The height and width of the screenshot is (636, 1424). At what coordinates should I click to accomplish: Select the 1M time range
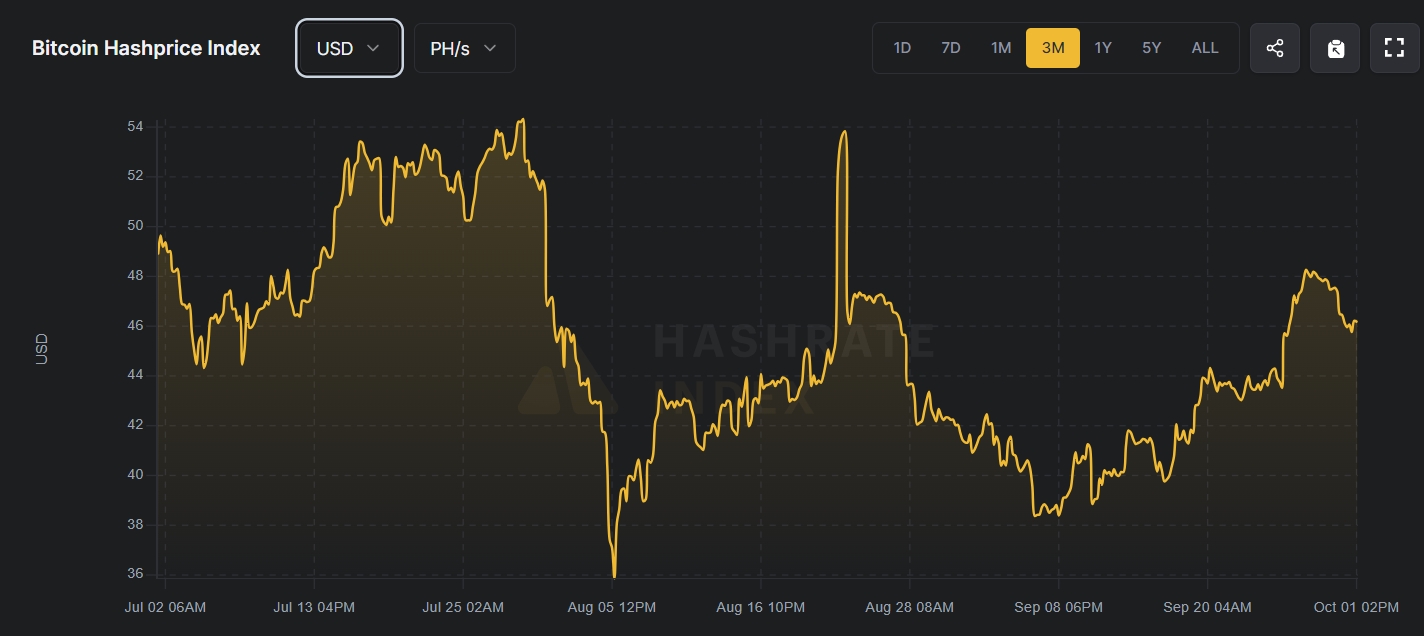click(1001, 48)
